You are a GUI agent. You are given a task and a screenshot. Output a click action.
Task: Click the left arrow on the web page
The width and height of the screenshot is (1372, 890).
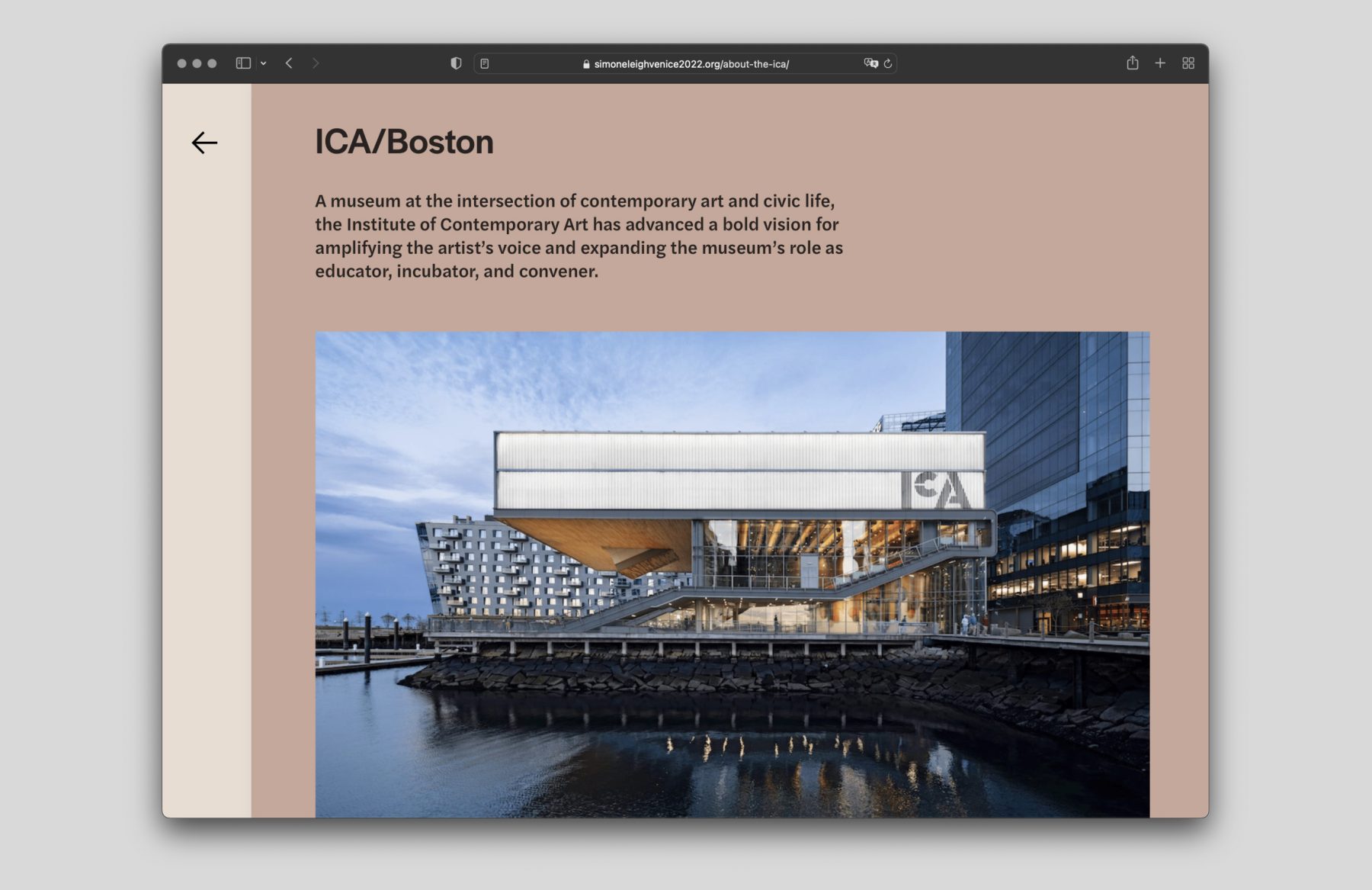pos(204,143)
